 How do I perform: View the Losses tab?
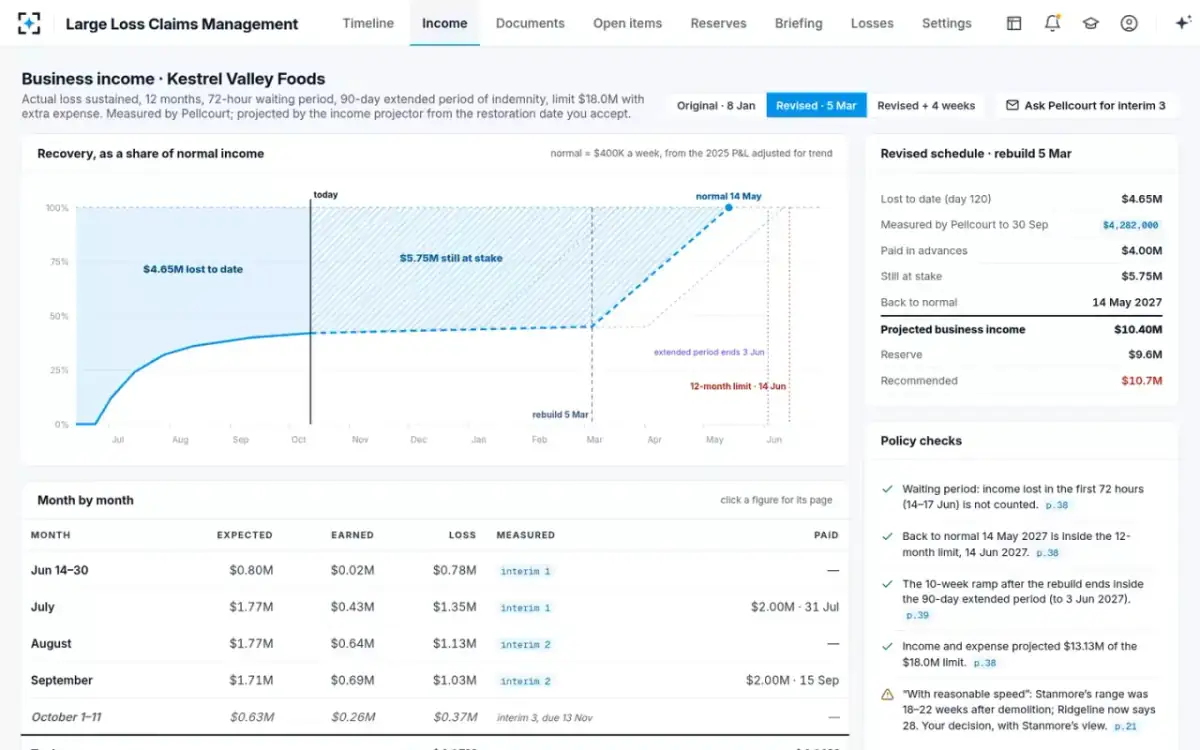872,23
